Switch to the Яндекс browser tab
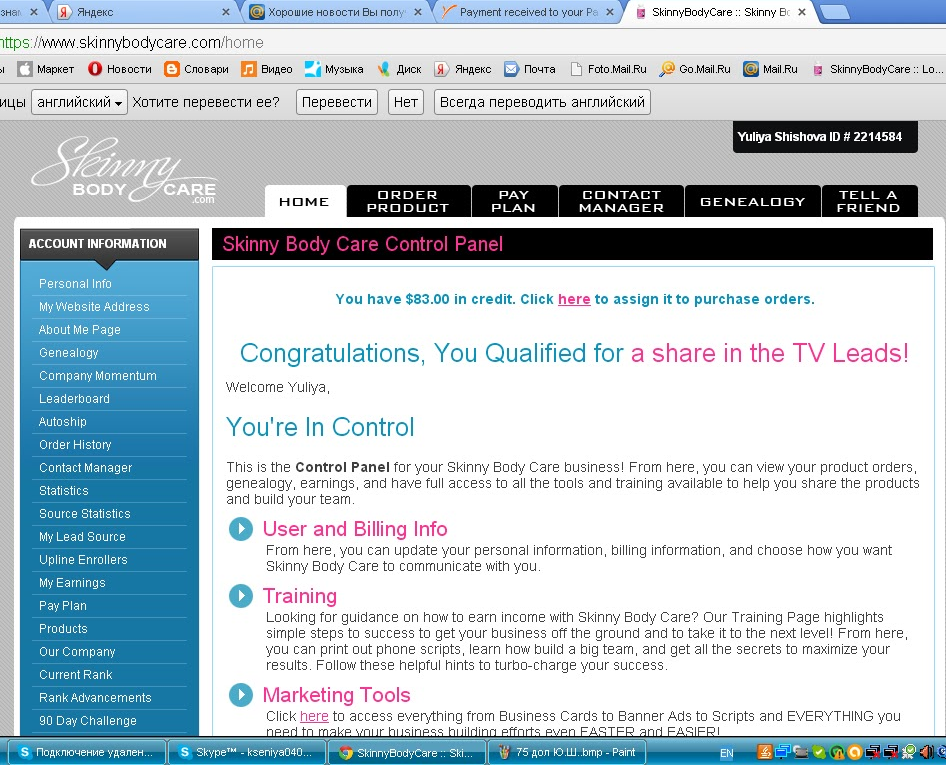946x765 pixels. point(140,12)
